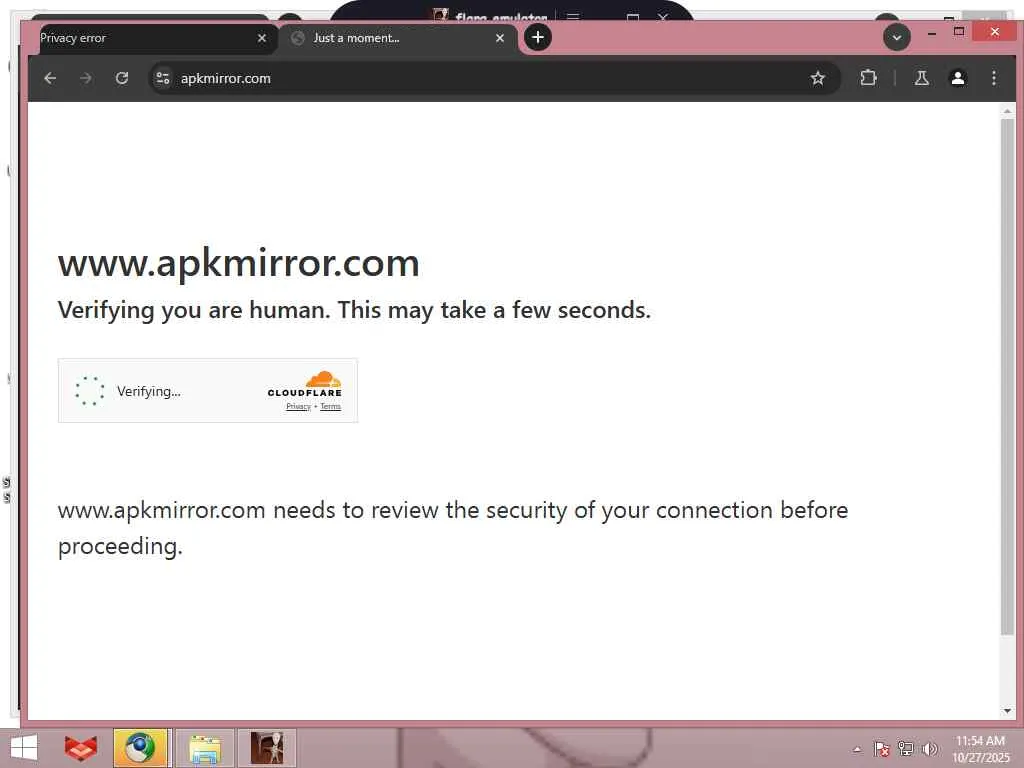Show hidden system tray icons
This screenshot has height=768, width=1024.
[857, 749]
